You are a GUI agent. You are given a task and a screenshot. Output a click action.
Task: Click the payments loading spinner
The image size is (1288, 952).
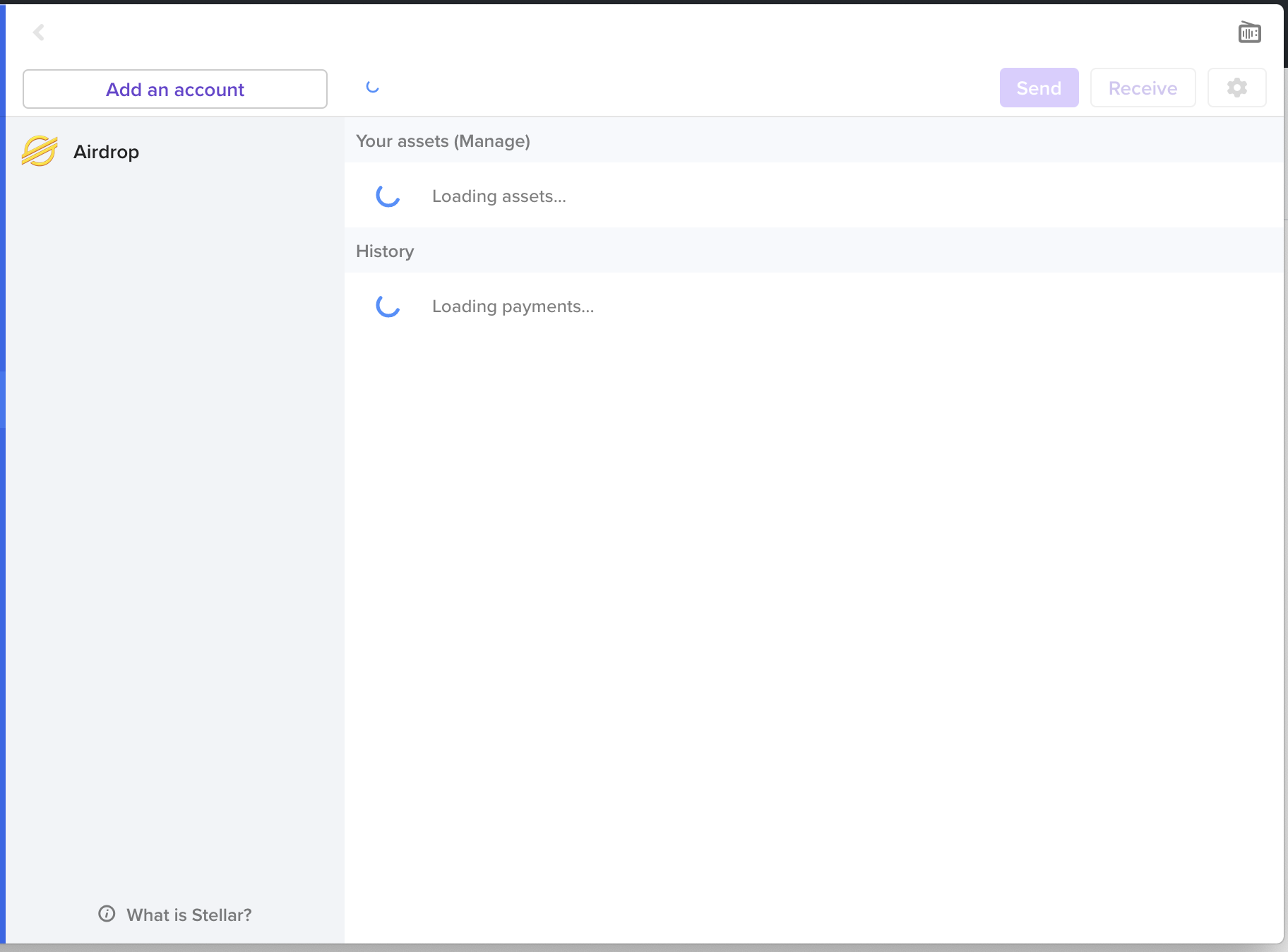[x=388, y=307]
